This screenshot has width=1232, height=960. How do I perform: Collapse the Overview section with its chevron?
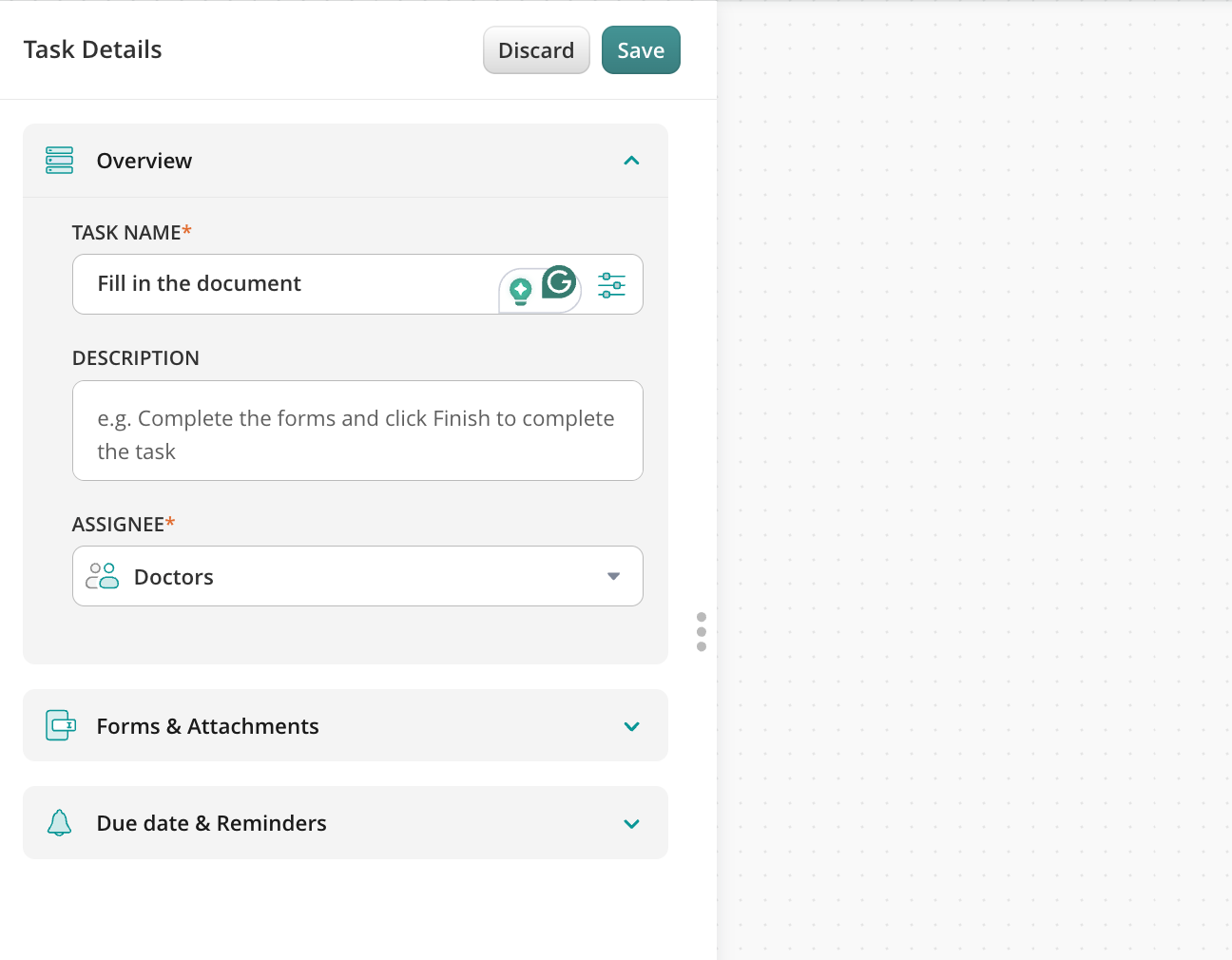631,161
